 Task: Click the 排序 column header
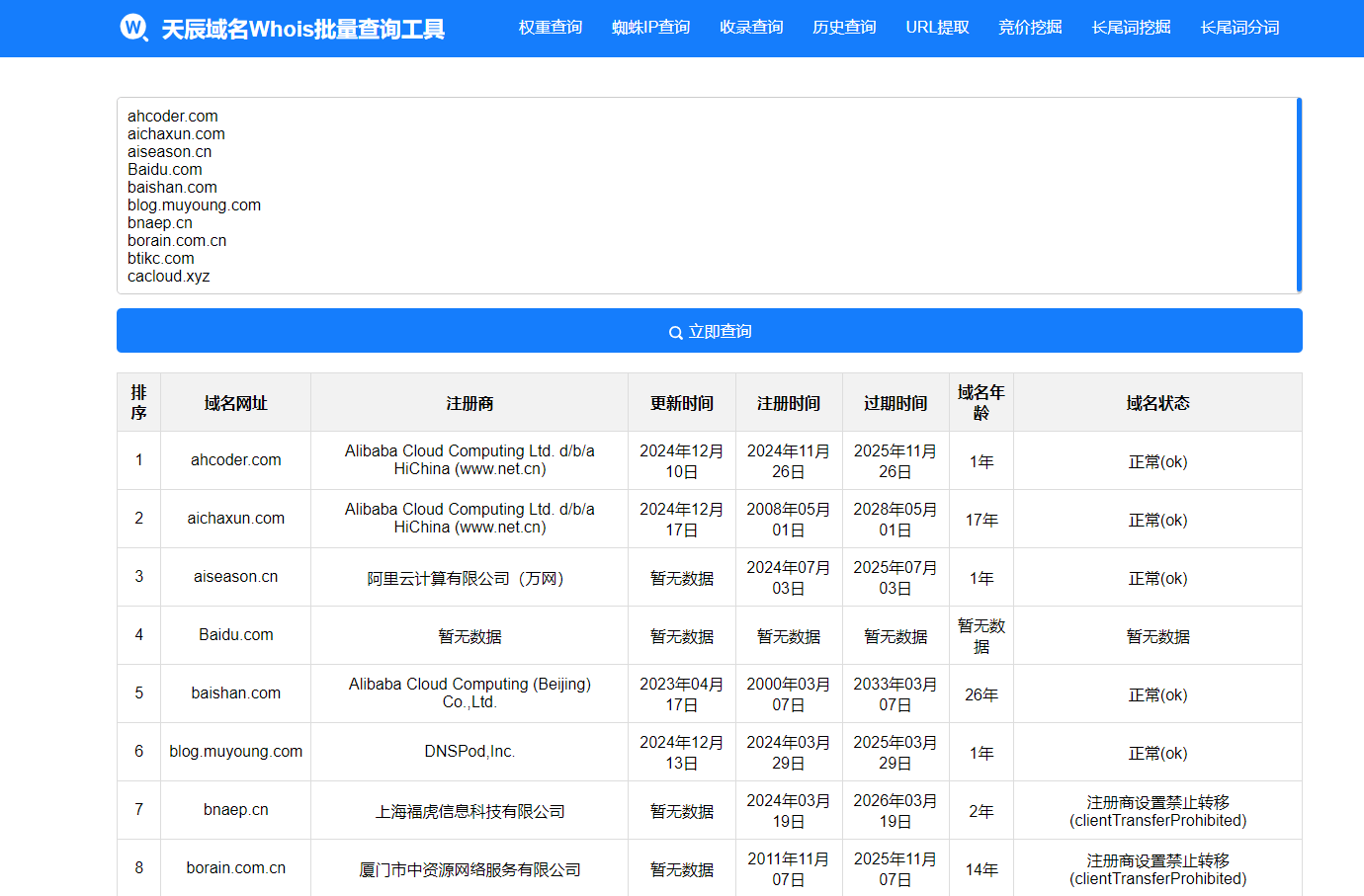pos(138,402)
